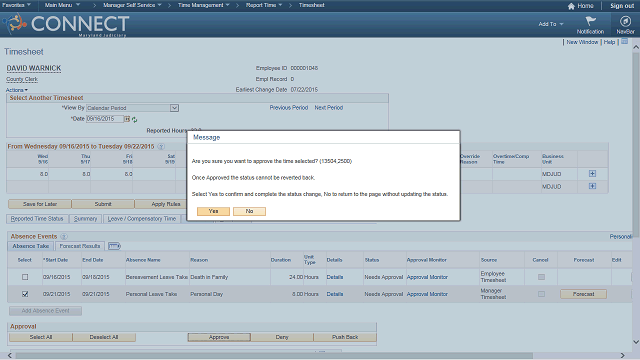Screen dimensions: 640x360
Task: Click the County Clerk link
Action: click(x=22, y=79)
